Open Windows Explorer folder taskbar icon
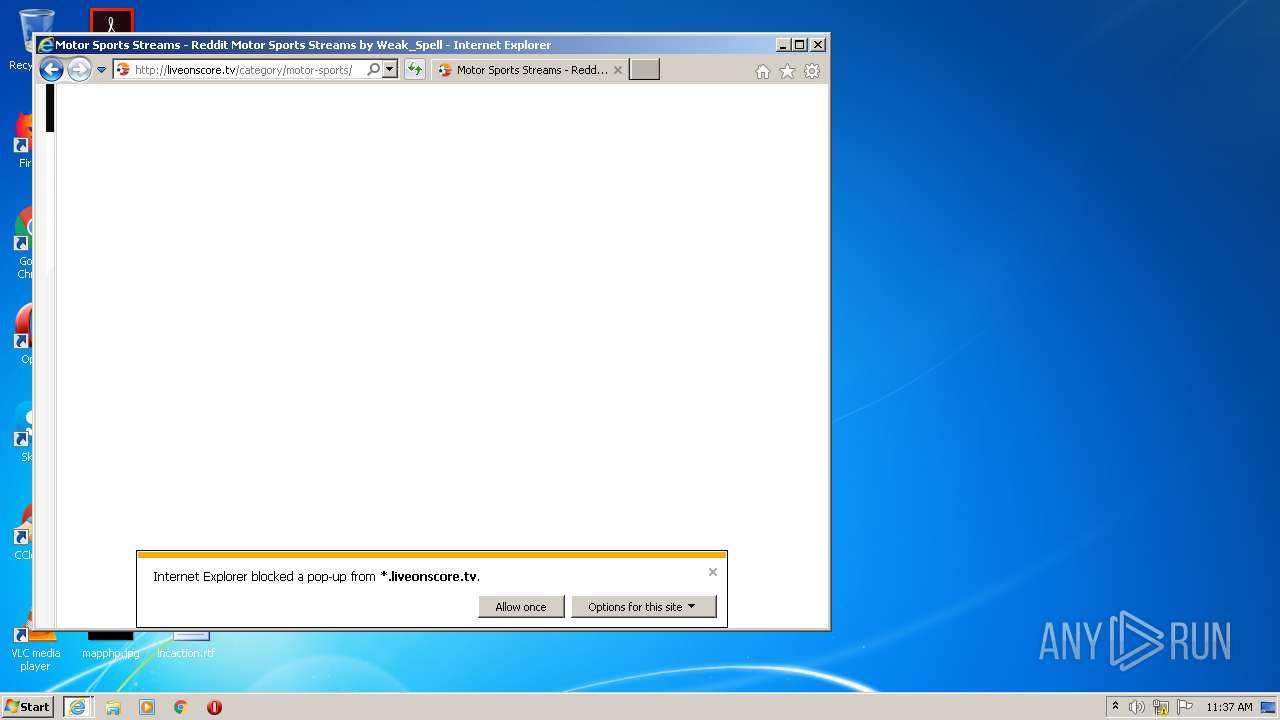The image size is (1280, 720). pyautogui.click(x=113, y=707)
